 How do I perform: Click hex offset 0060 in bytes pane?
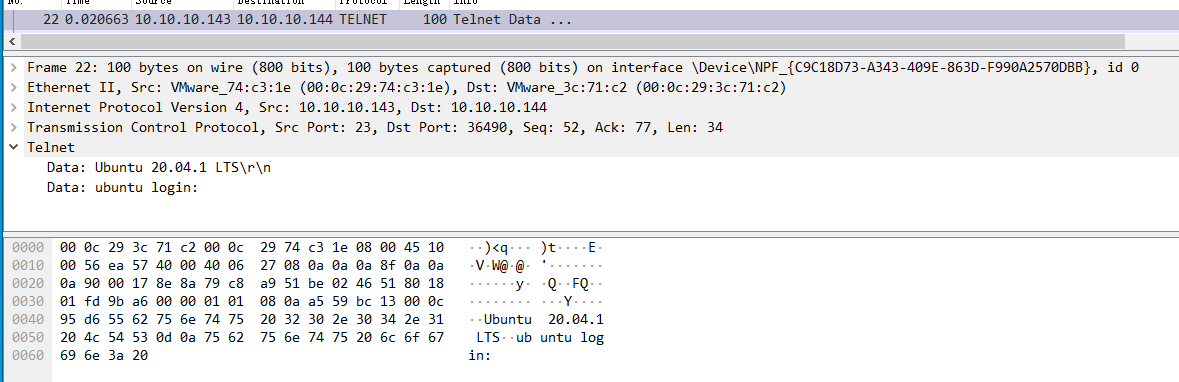point(29,356)
